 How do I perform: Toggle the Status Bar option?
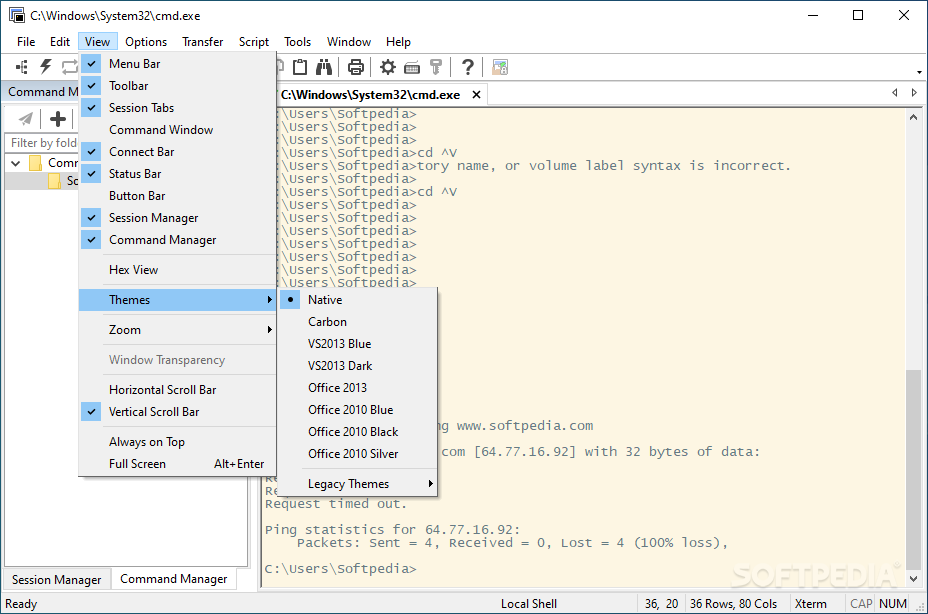pos(178,173)
